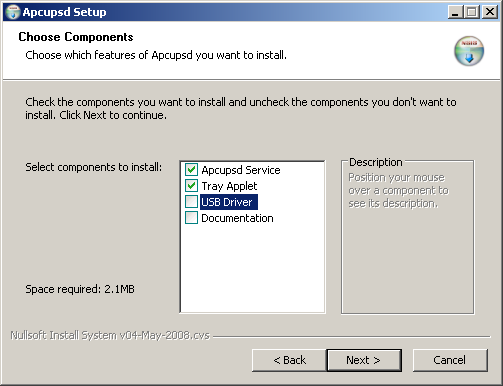Screen dimensions: 503x386
Task: Select the Tray Applet item label
Action: pyautogui.click(x=229, y=186)
